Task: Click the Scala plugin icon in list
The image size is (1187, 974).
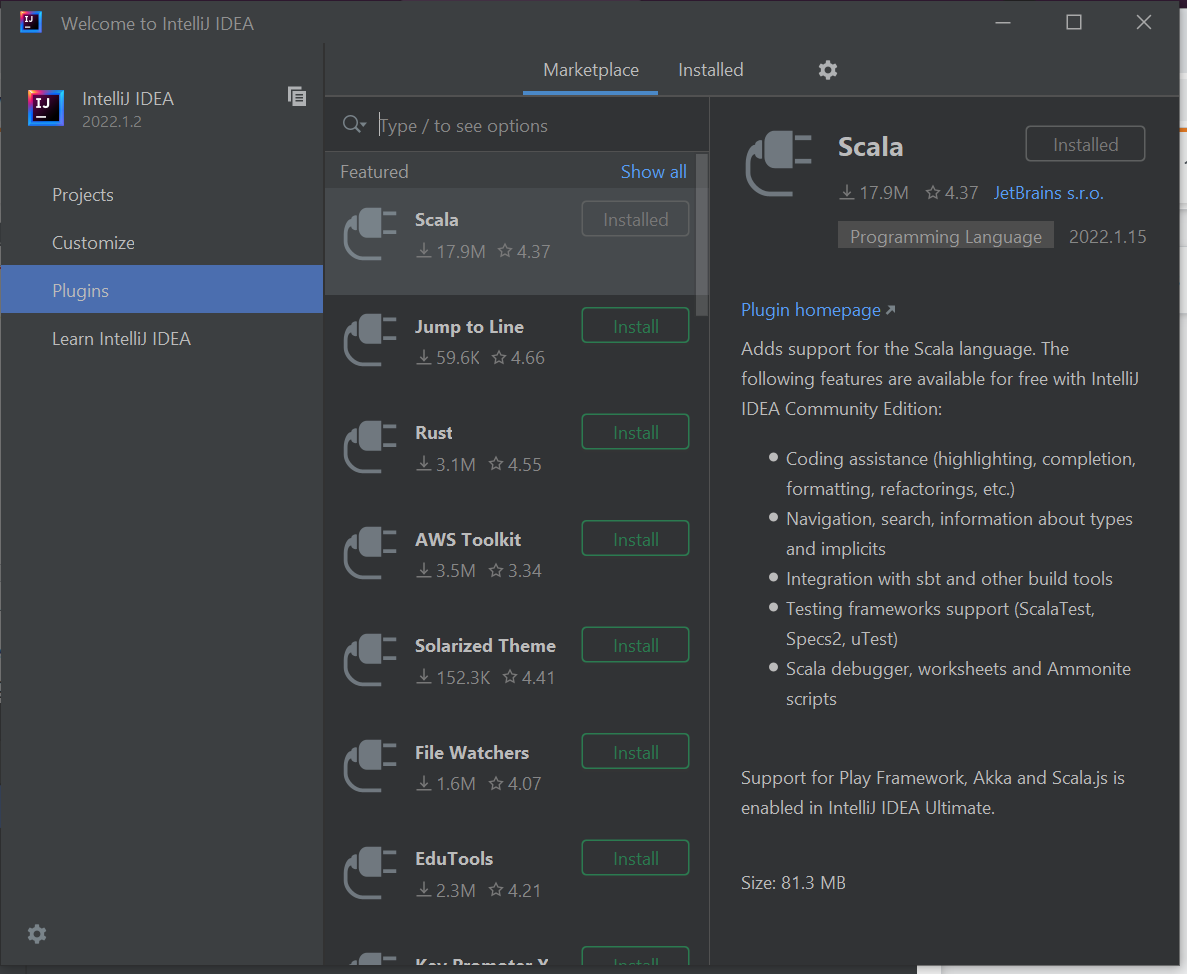Action: click(x=370, y=235)
